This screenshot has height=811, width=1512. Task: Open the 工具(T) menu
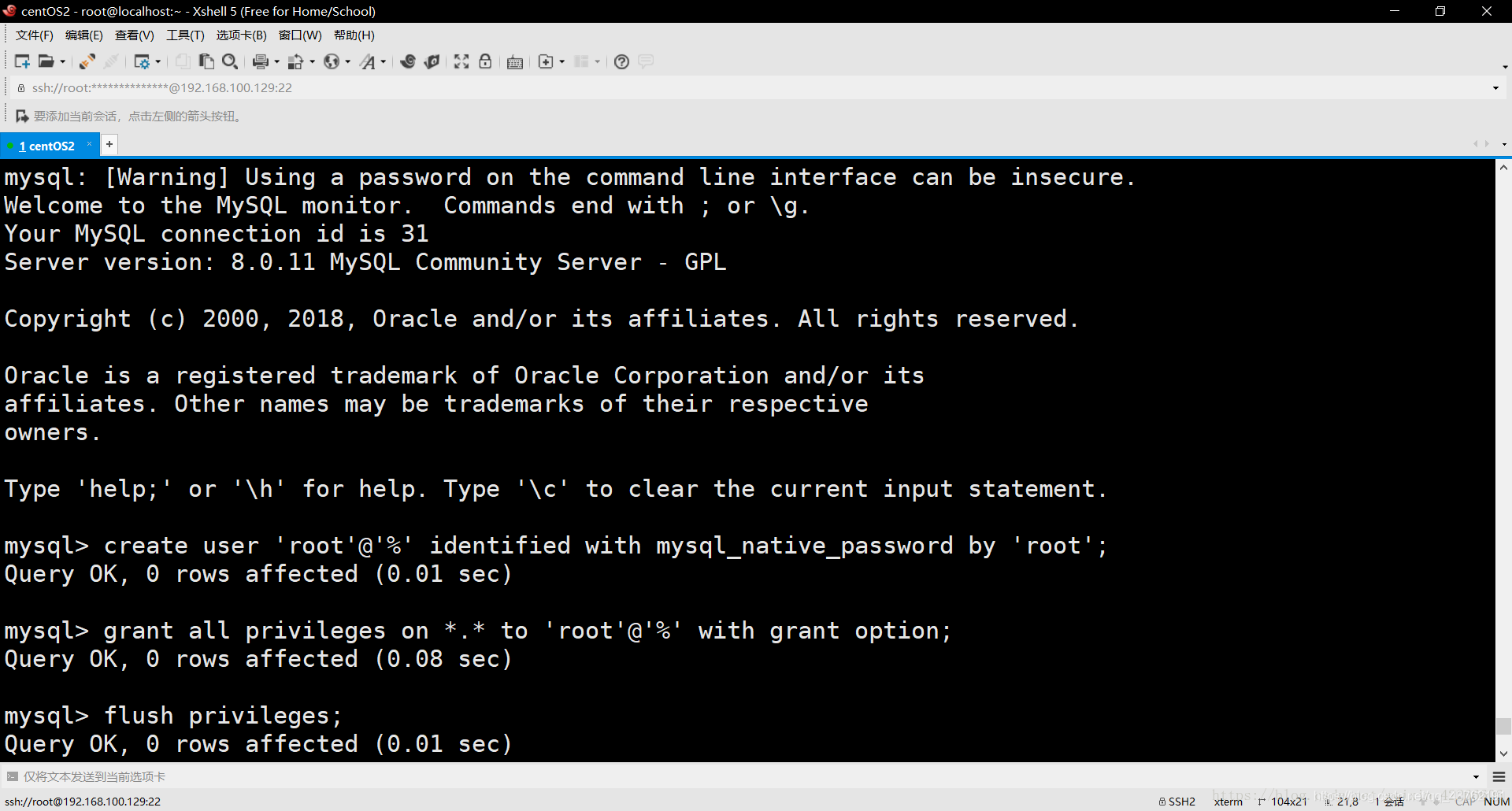tap(185, 35)
